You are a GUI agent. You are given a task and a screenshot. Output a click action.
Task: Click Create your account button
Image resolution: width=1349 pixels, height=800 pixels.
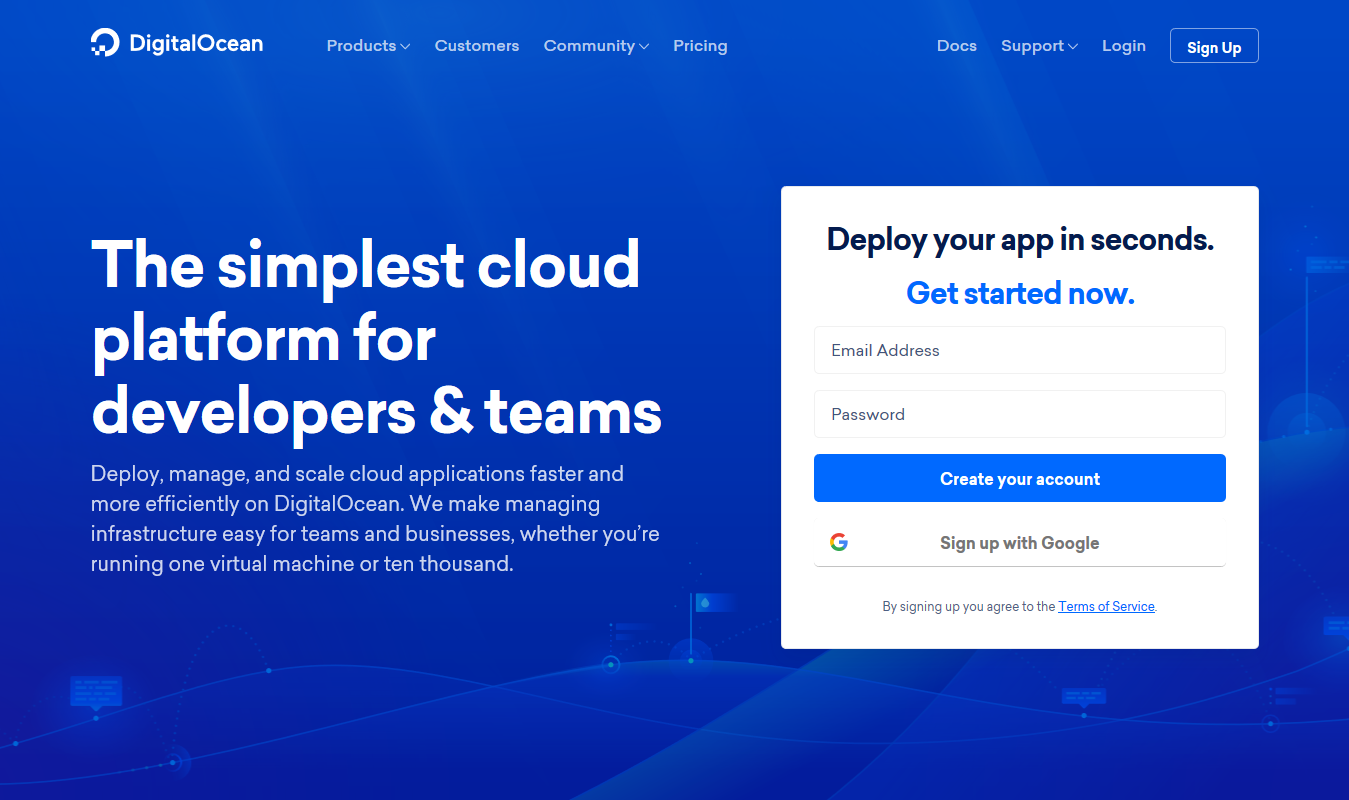[1020, 478]
